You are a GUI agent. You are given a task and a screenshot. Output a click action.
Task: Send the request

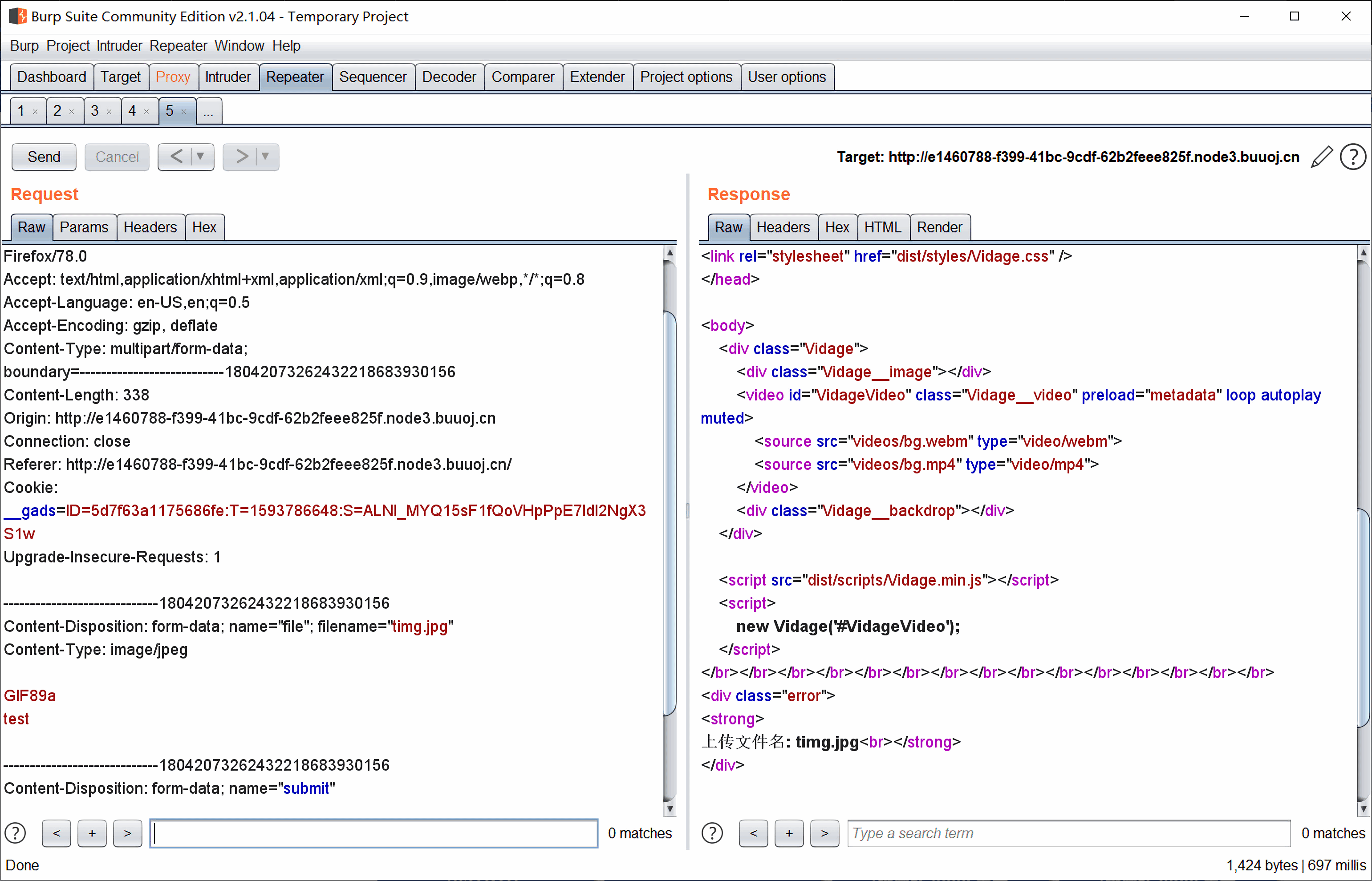tap(44, 157)
